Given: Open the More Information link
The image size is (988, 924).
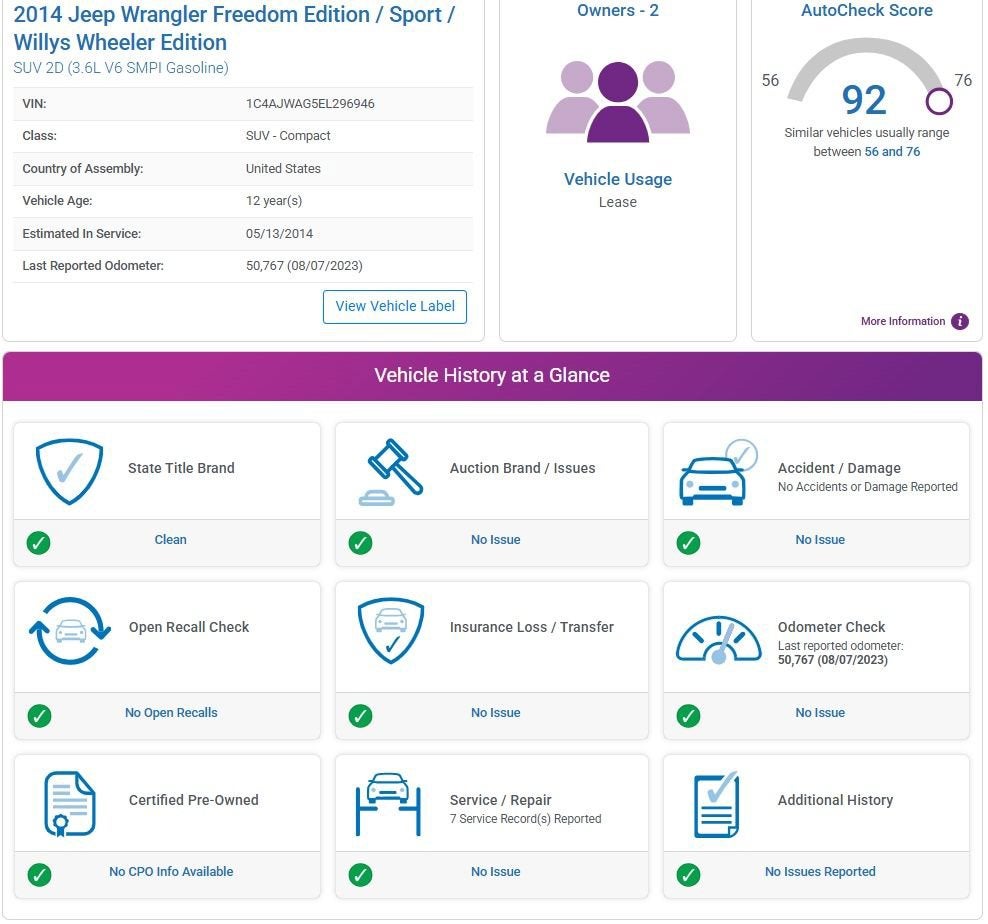Looking at the screenshot, I should [903, 321].
